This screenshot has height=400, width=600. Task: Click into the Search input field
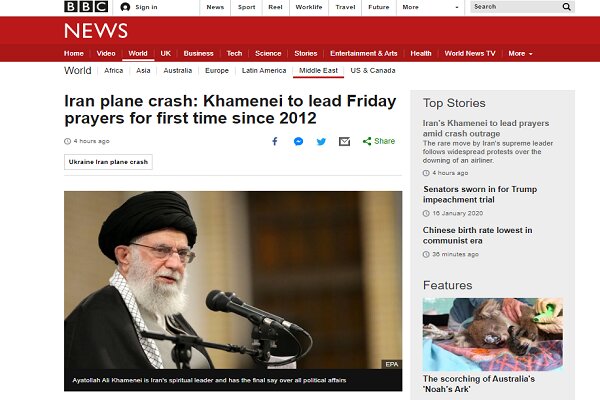(x=515, y=7)
